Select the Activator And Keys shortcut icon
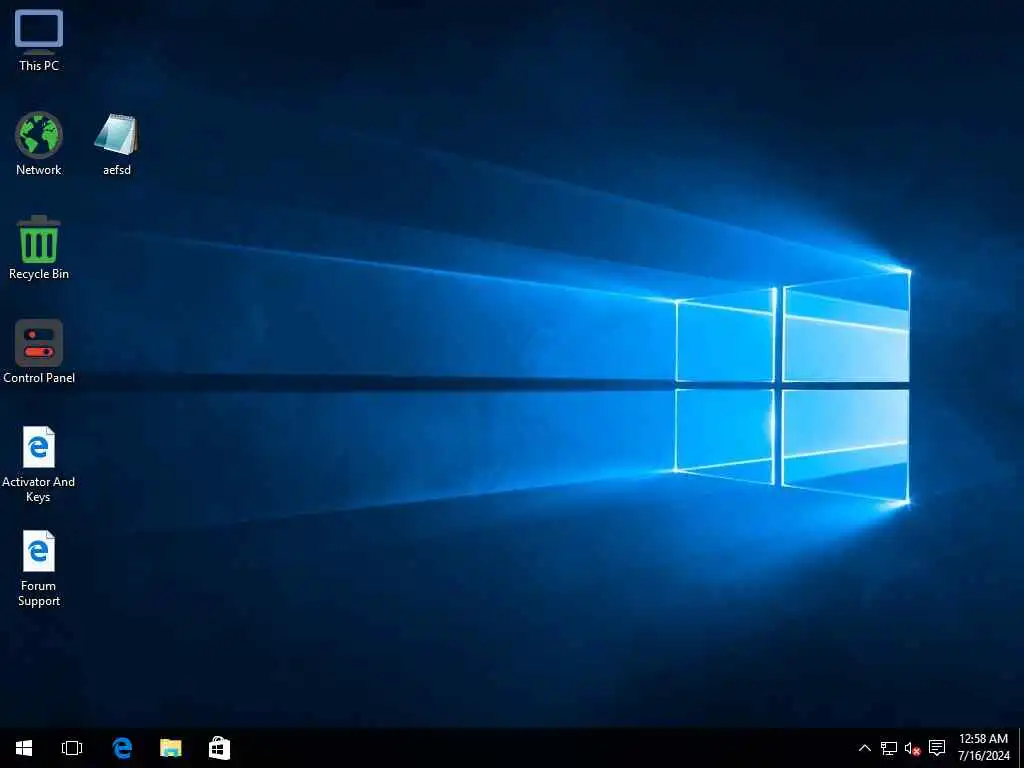Viewport: 1024px width, 768px height. click(x=39, y=447)
